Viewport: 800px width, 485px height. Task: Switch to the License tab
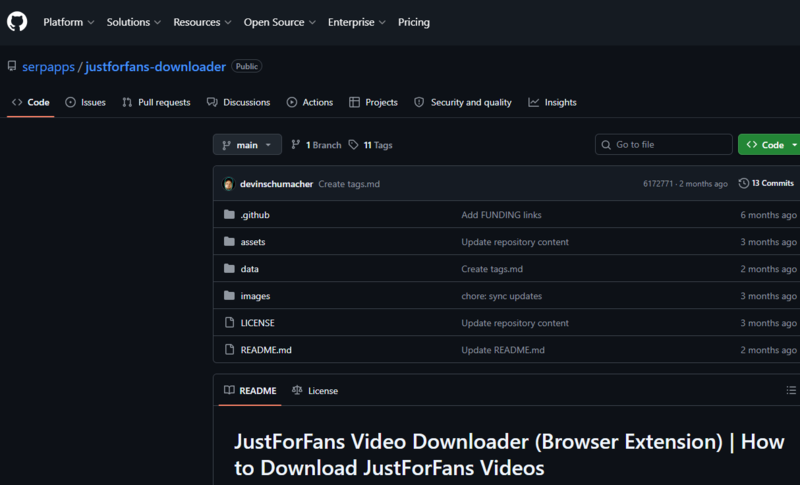pyautogui.click(x=315, y=391)
